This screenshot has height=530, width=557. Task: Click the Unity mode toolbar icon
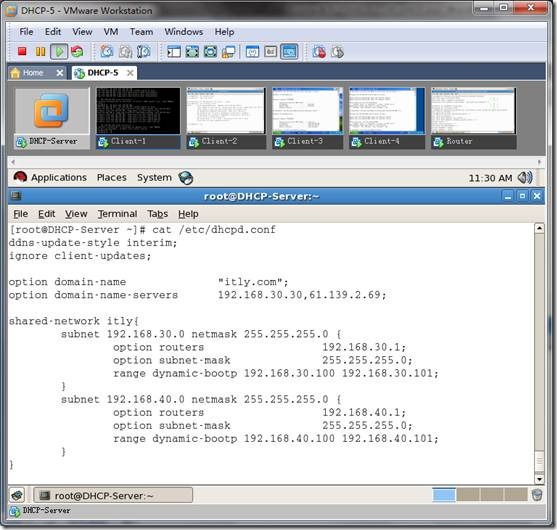tap(228, 52)
